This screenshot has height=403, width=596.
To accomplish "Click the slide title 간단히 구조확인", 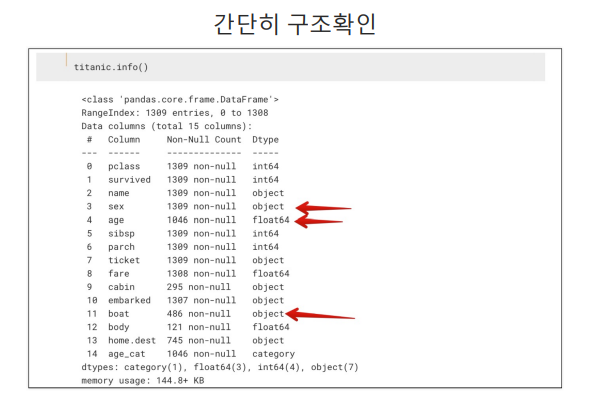I will click(x=295, y=24).
